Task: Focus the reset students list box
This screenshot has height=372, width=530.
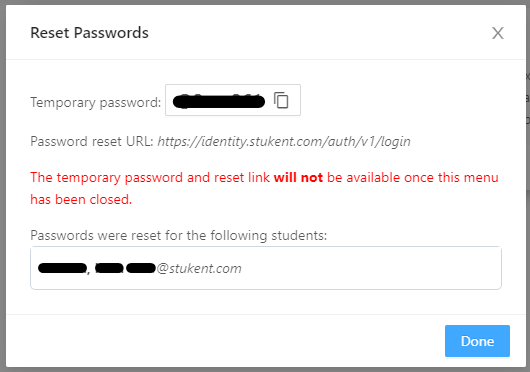Action: coord(266,268)
